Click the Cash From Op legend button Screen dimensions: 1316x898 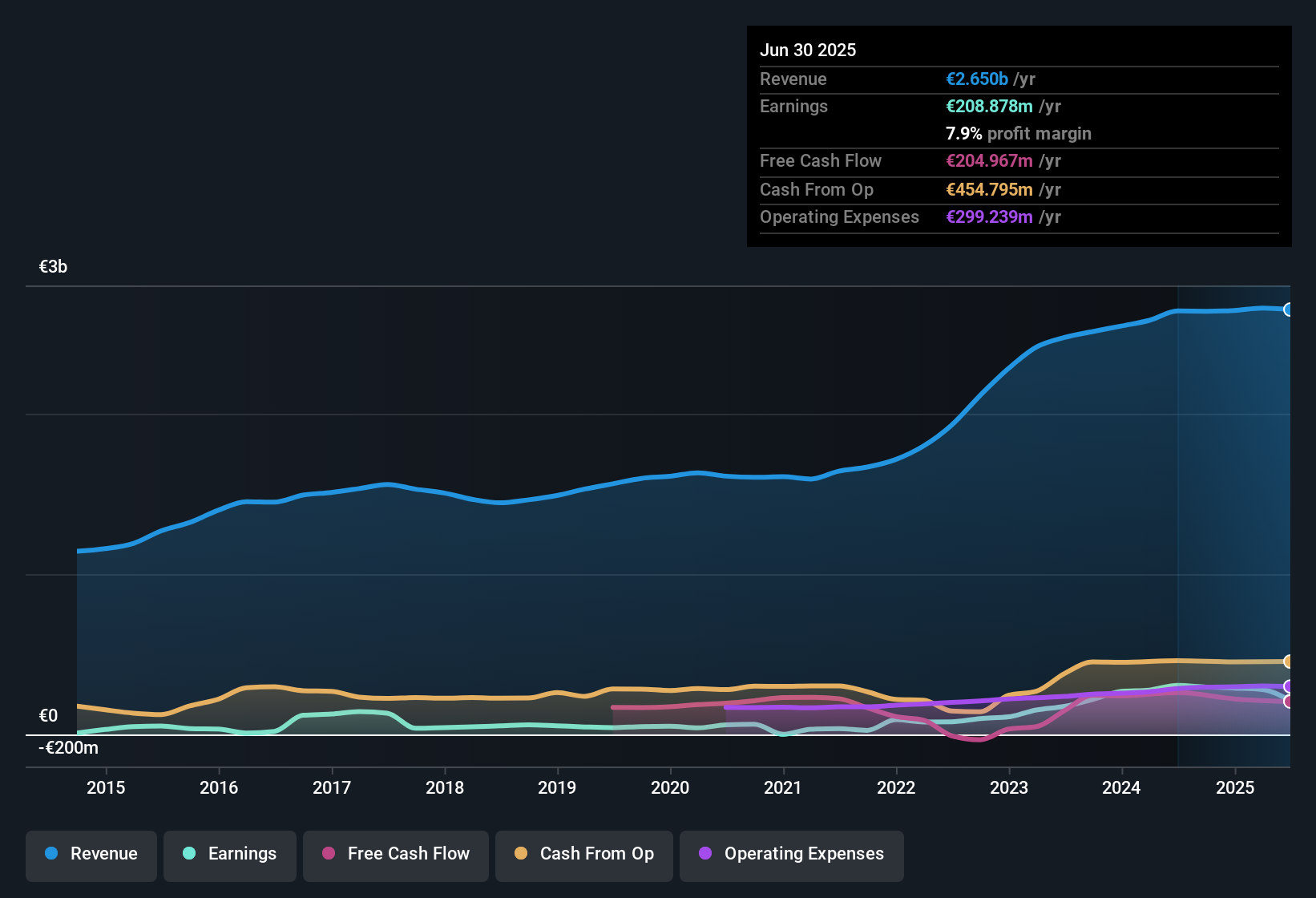point(584,854)
